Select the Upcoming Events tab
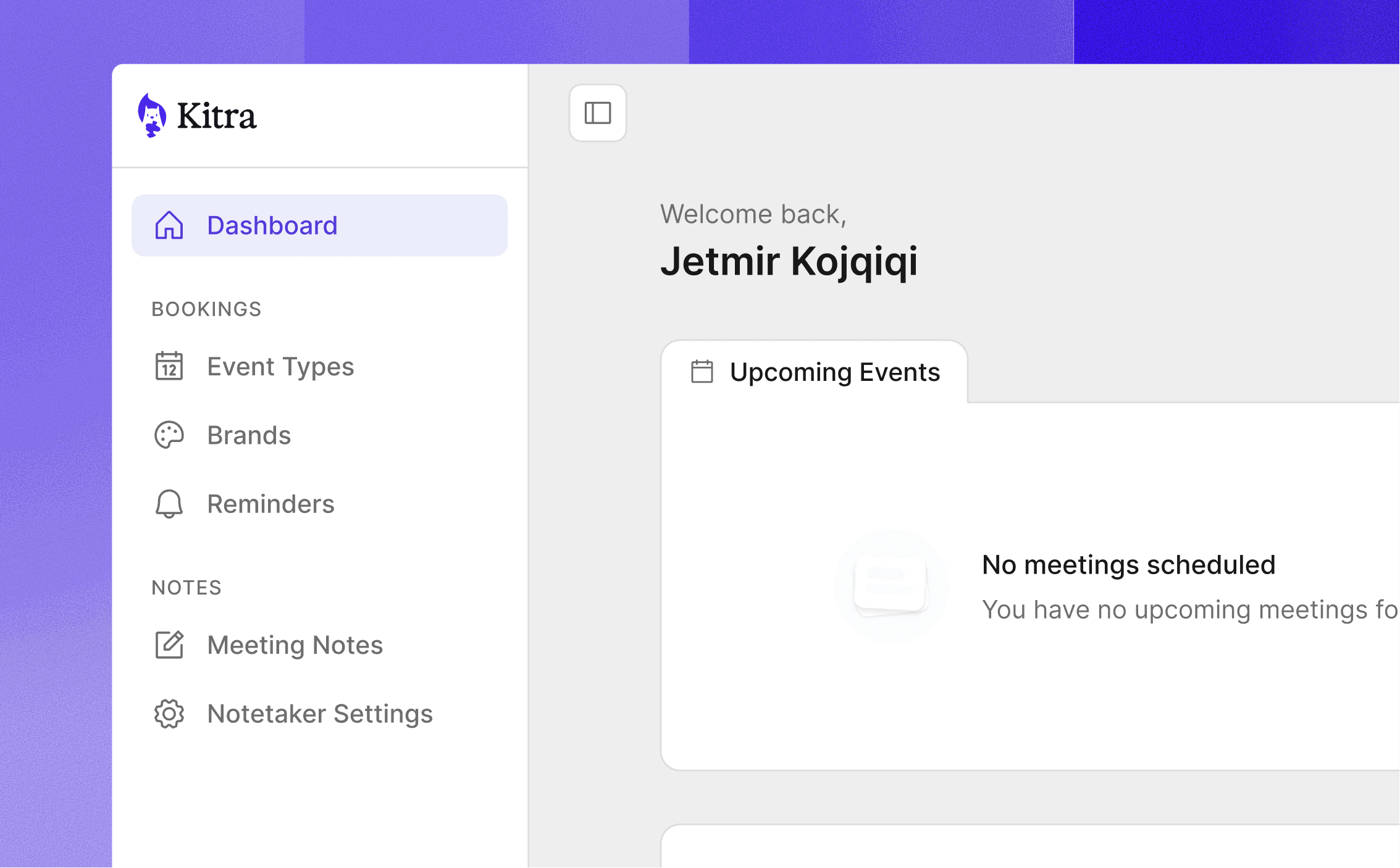Image resolution: width=1400 pixels, height=868 pixels. coord(834,372)
